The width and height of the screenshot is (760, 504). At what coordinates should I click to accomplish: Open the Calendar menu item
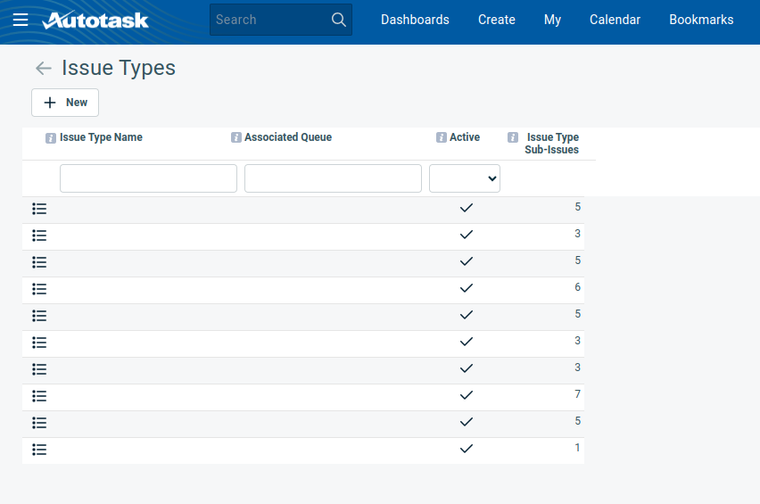point(615,20)
